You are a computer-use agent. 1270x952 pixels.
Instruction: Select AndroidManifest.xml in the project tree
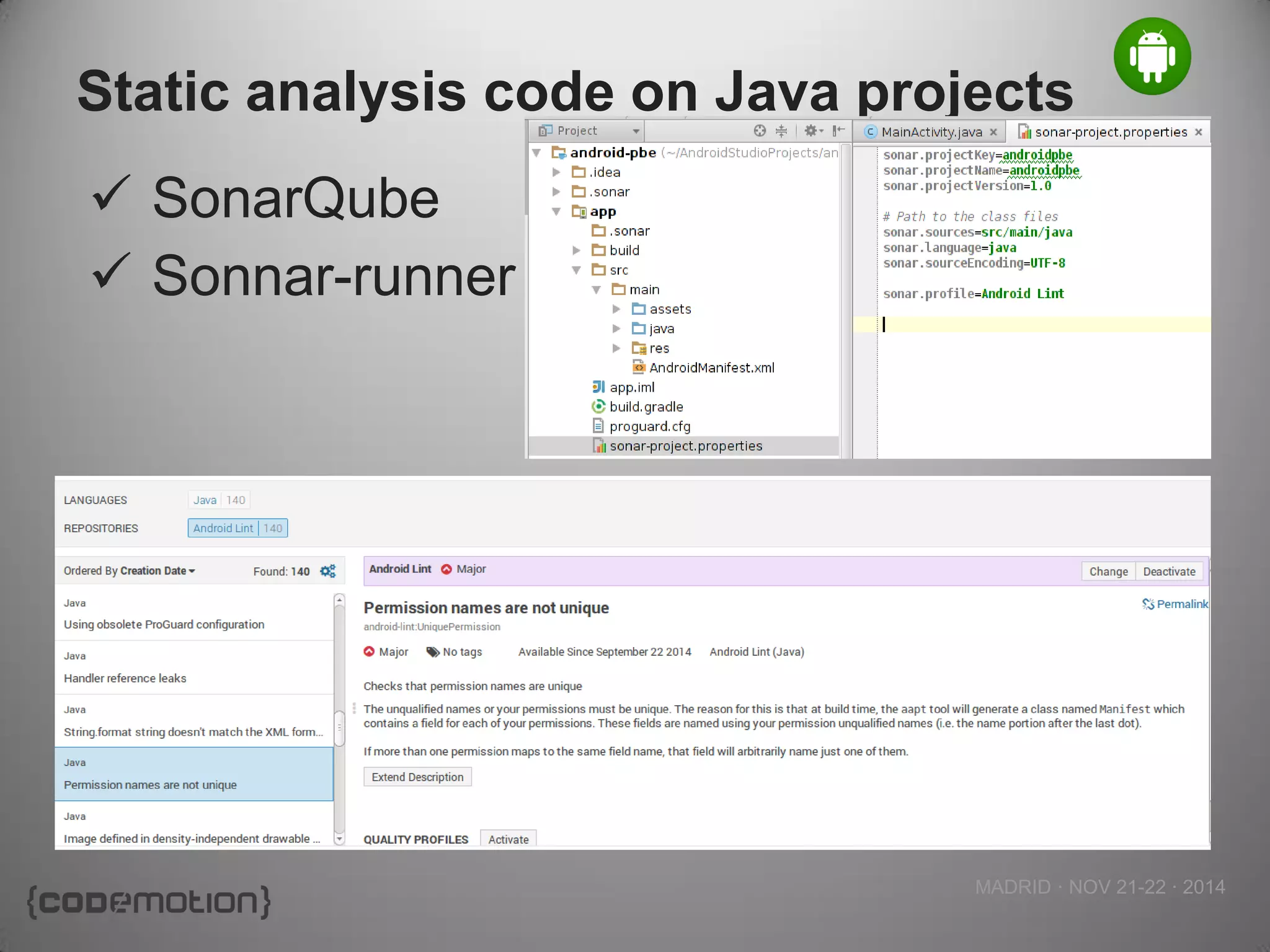[703, 368]
